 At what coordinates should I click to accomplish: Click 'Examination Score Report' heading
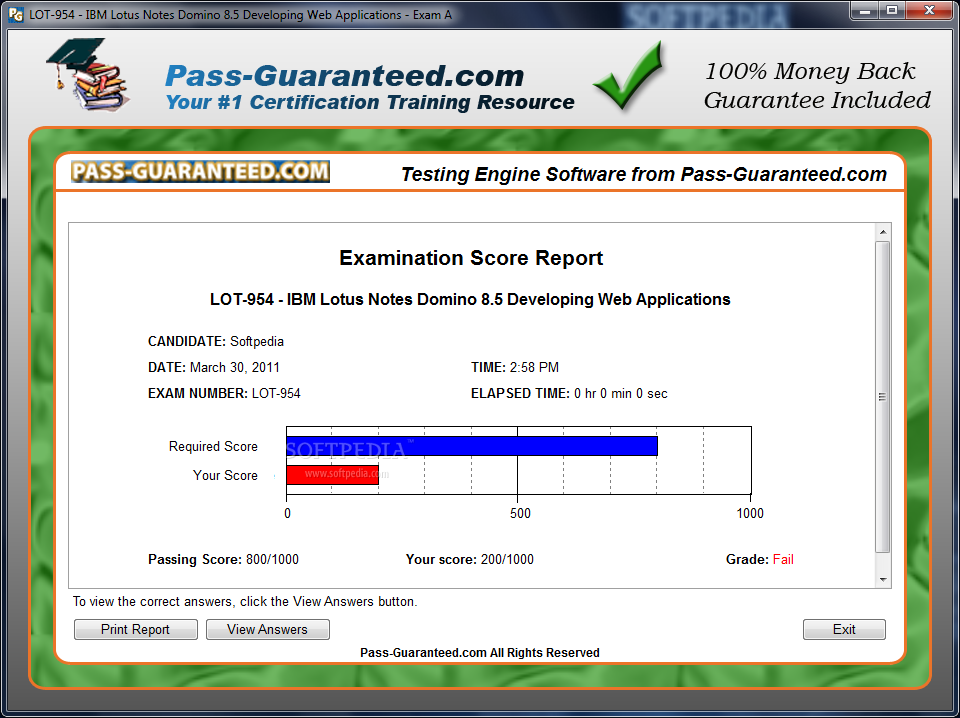(471, 258)
